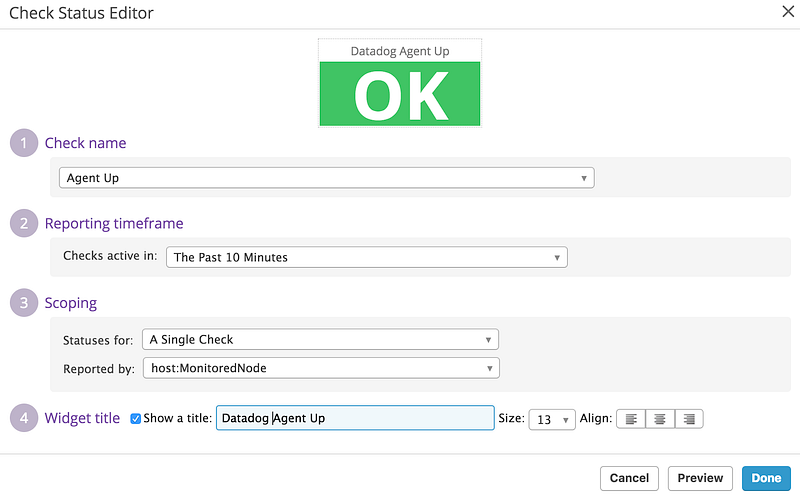Click the step 2 number circle
The image size is (800, 499).
pos(23,223)
